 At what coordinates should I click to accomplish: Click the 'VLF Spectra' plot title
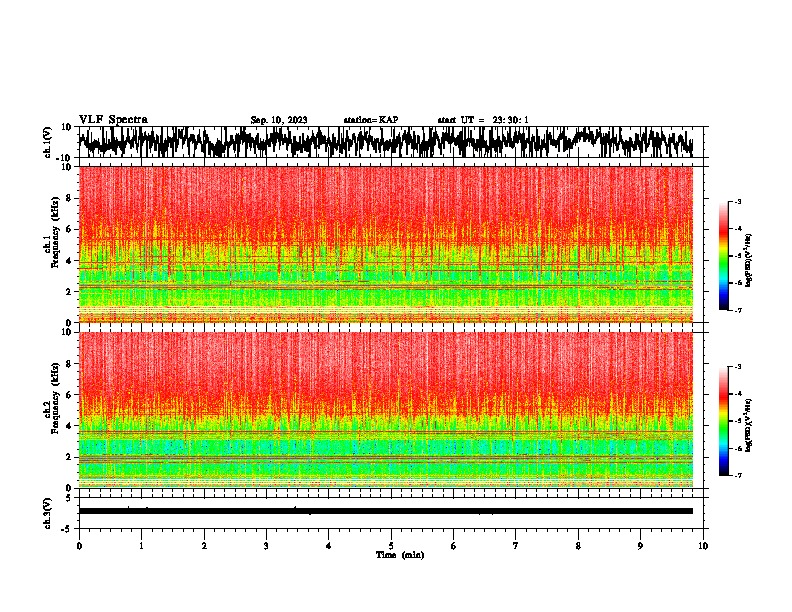[x=113, y=119]
